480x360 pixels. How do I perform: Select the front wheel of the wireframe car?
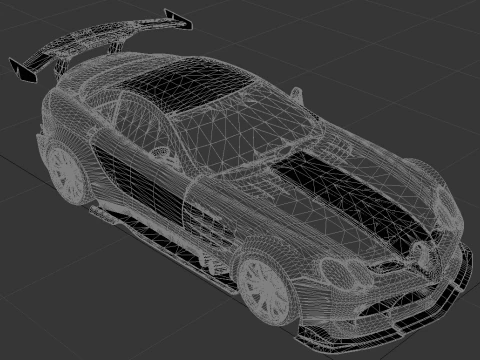click(263, 289)
